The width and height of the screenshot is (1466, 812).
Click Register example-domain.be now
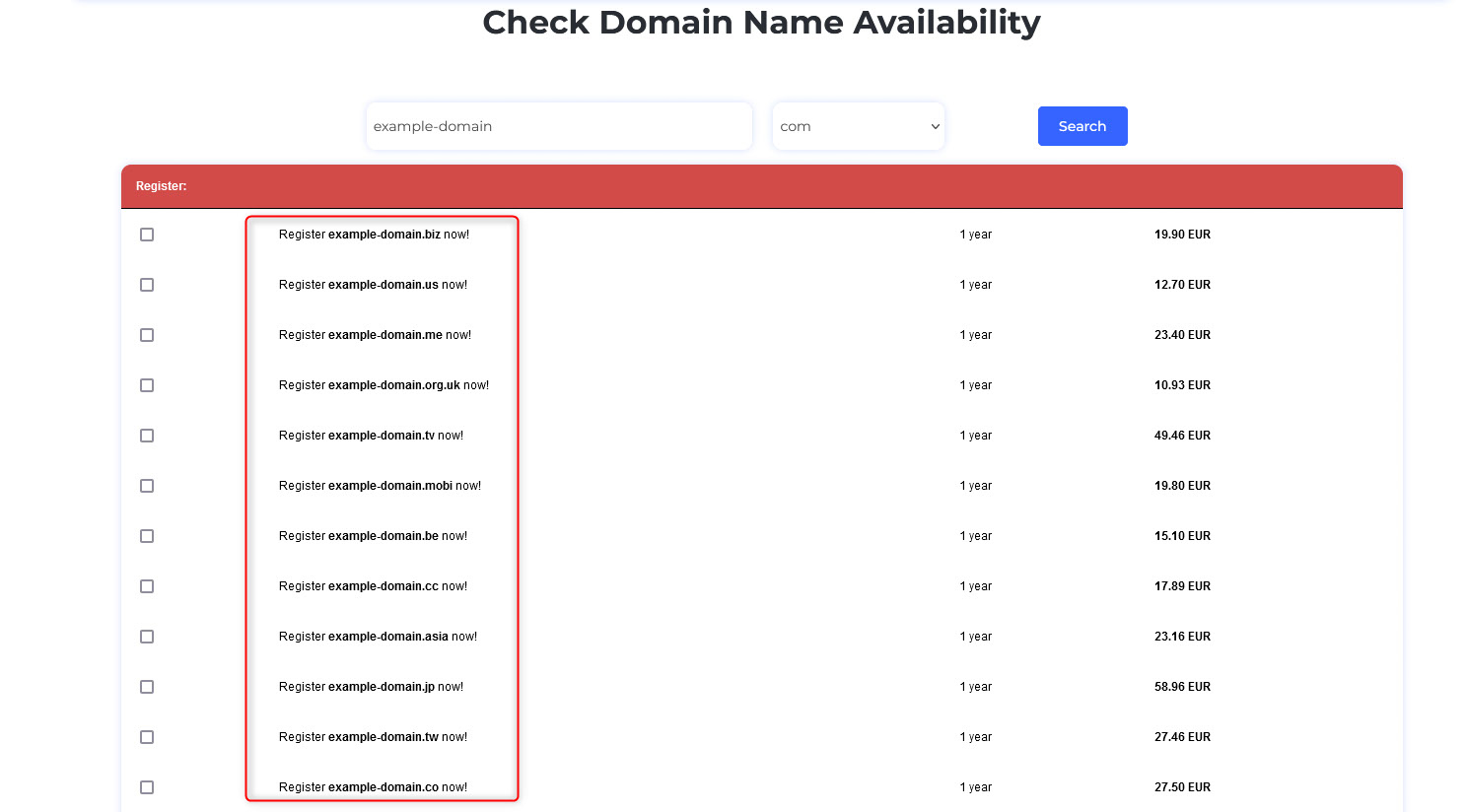click(x=373, y=535)
